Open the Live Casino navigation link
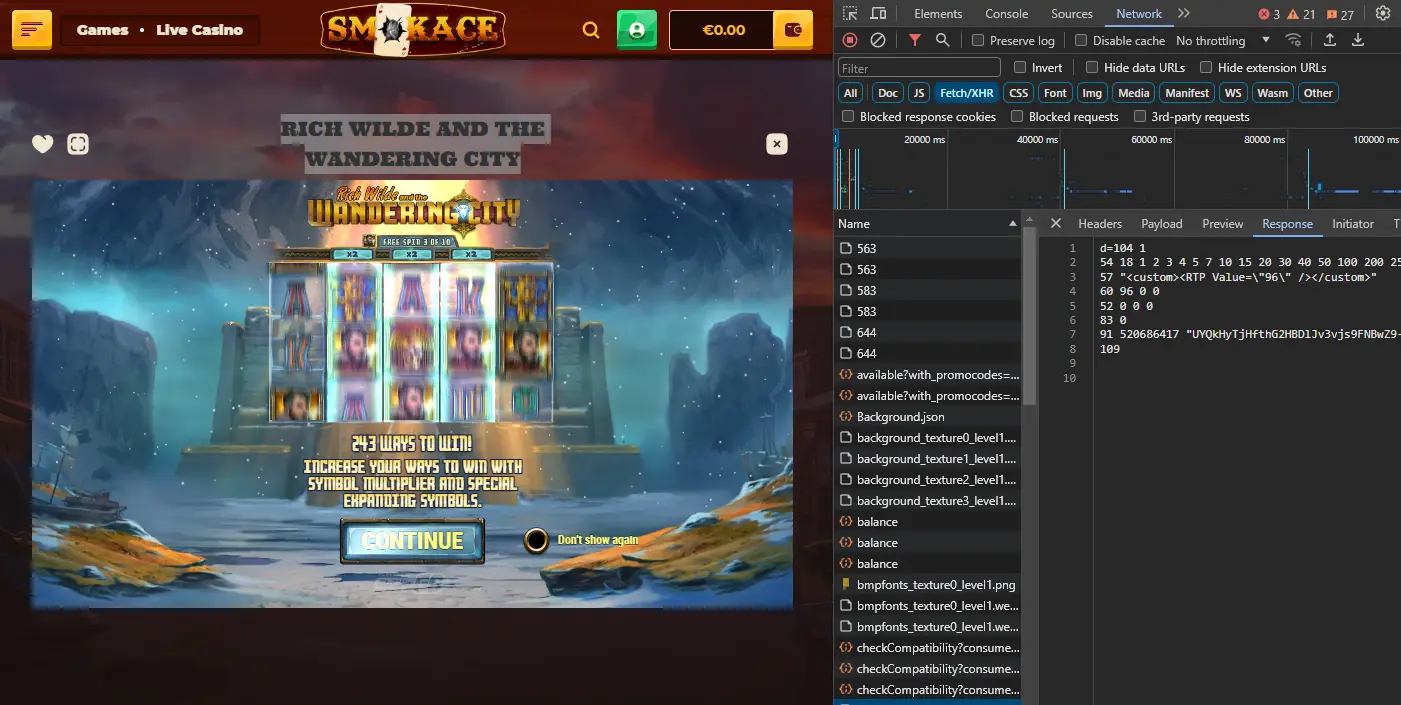1401x705 pixels. 199,30
